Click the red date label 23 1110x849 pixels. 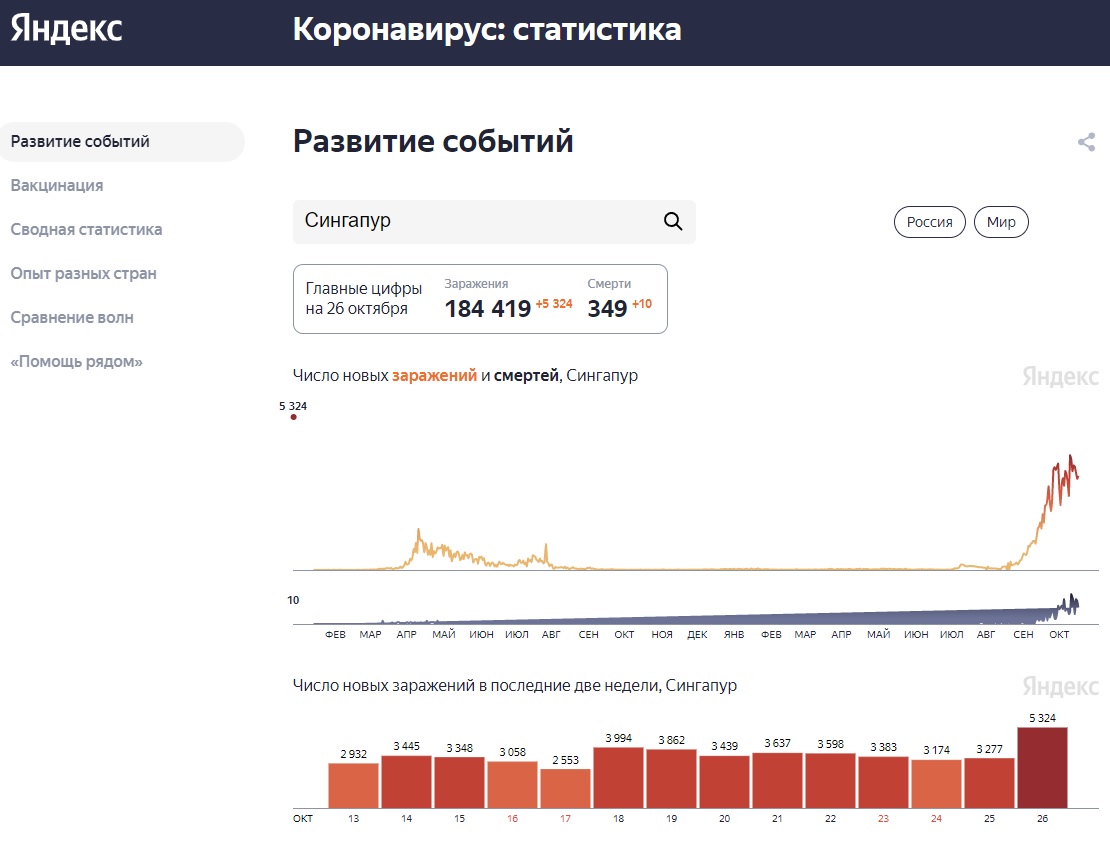pos(883,819)
